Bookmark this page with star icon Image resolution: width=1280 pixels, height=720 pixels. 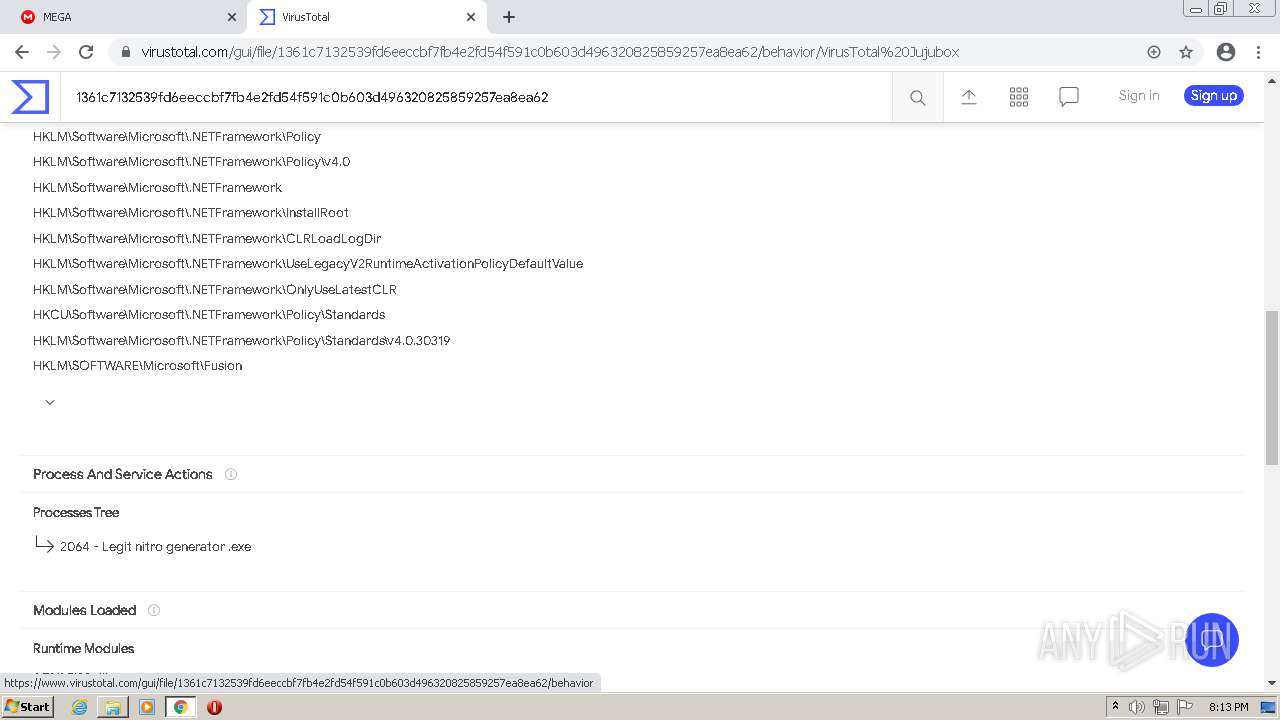(1186, 52)
